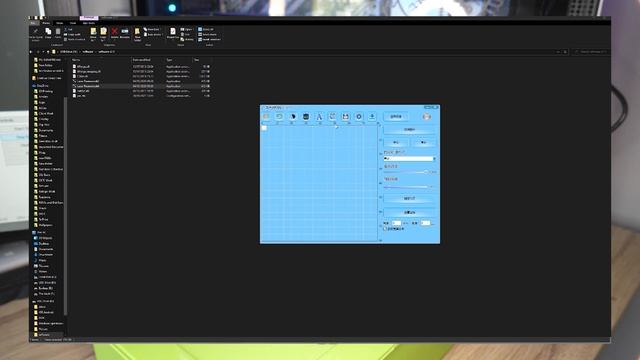
Task: Click the dark square image icon
Action: tap(306, 117)
